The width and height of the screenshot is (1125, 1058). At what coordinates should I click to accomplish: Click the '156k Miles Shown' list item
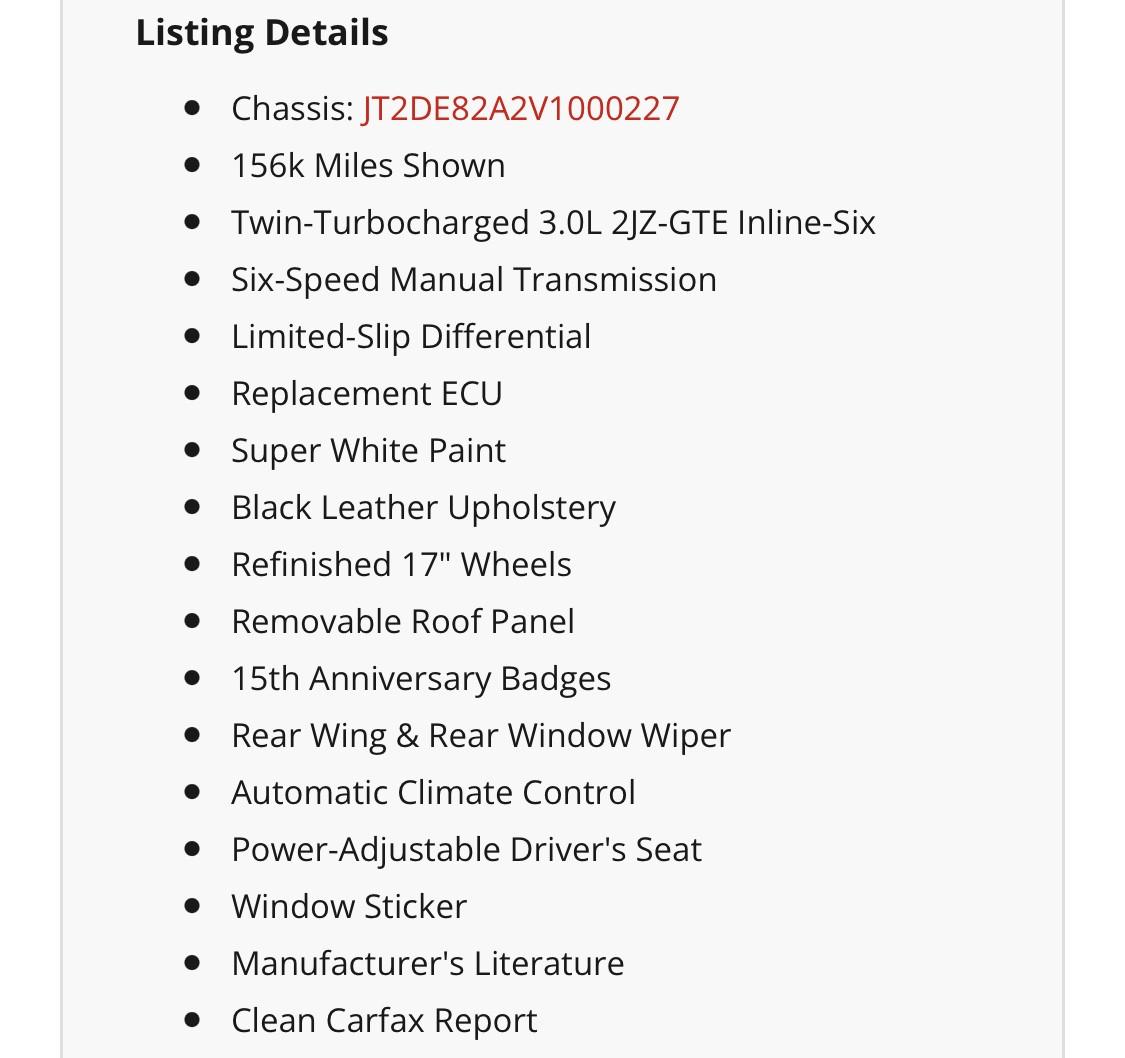coord(368,166)
